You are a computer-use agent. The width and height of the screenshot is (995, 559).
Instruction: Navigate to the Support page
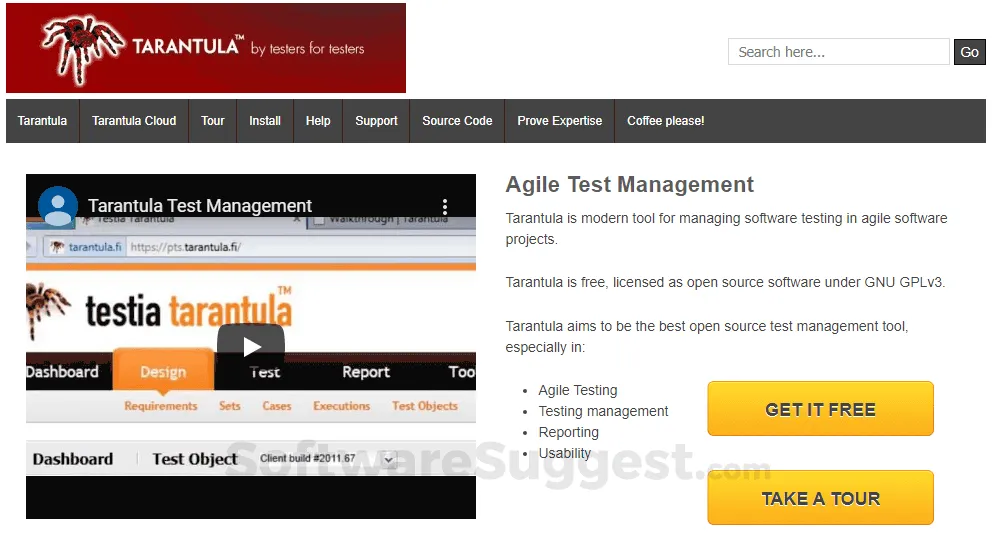pyautogui.click(x=376, y=121)
